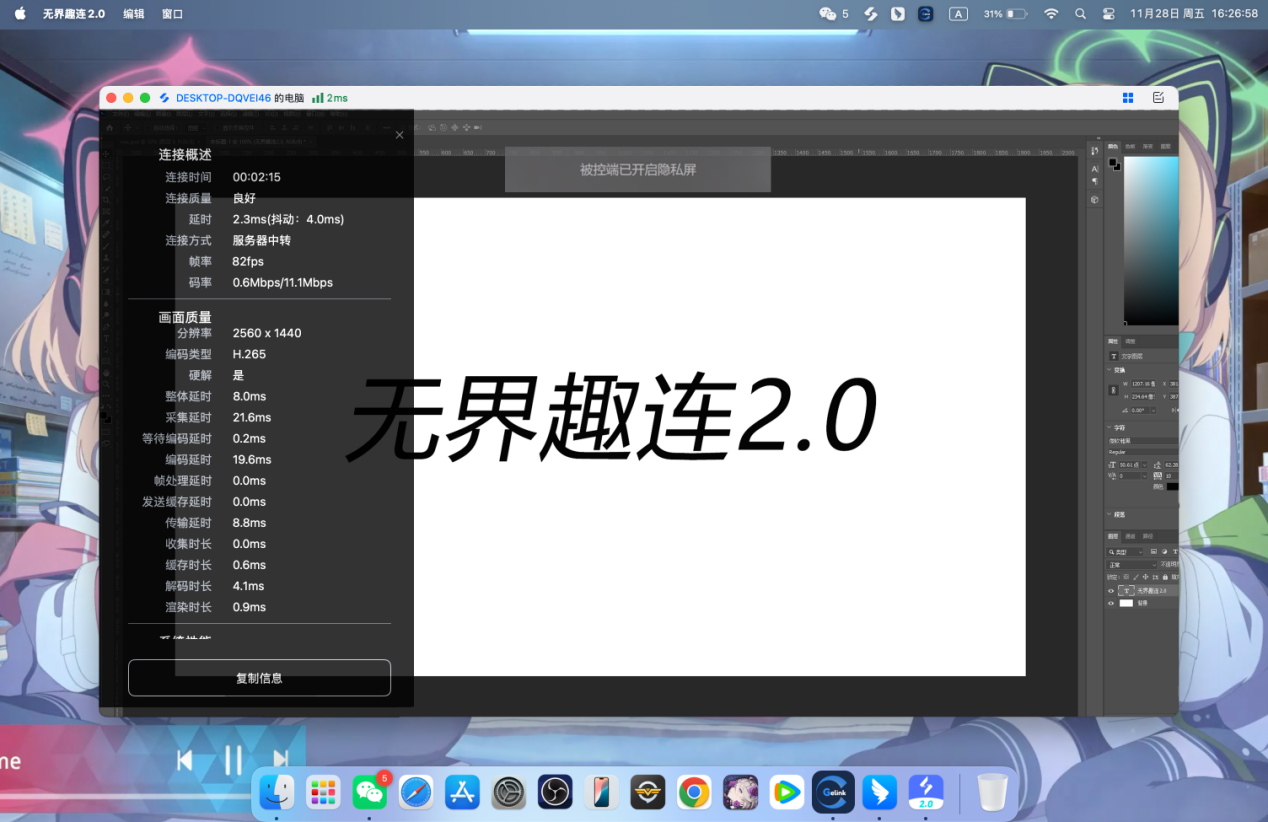Open App Store from the Dock

pyautogui.click(x=462, y=793)
